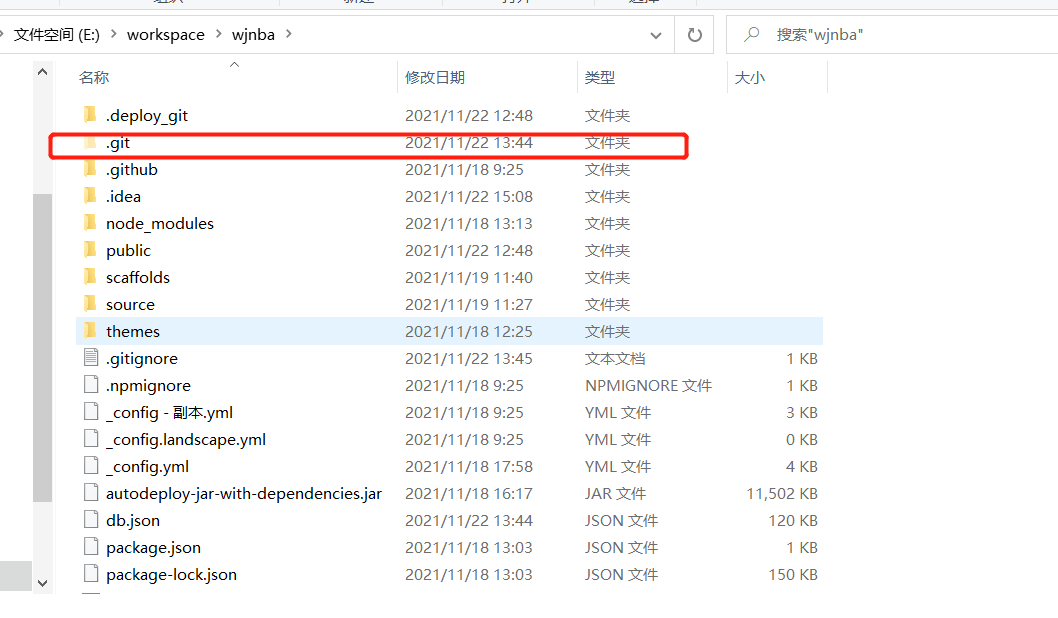Select the _config.yml file
The image size is (1058, 618).
[x=147, y=466]
